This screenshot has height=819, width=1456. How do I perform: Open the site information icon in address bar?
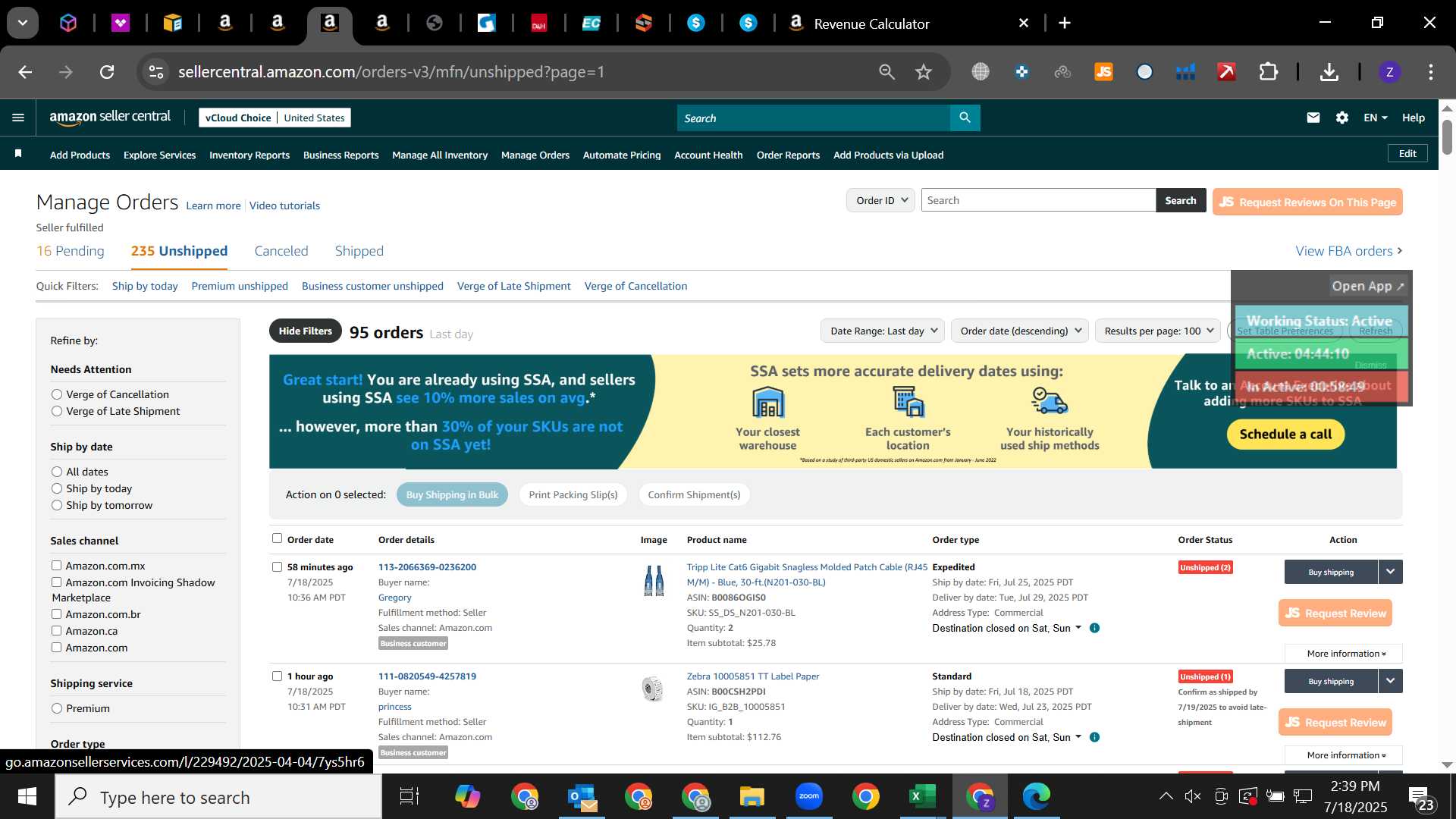tap(155, 72)
